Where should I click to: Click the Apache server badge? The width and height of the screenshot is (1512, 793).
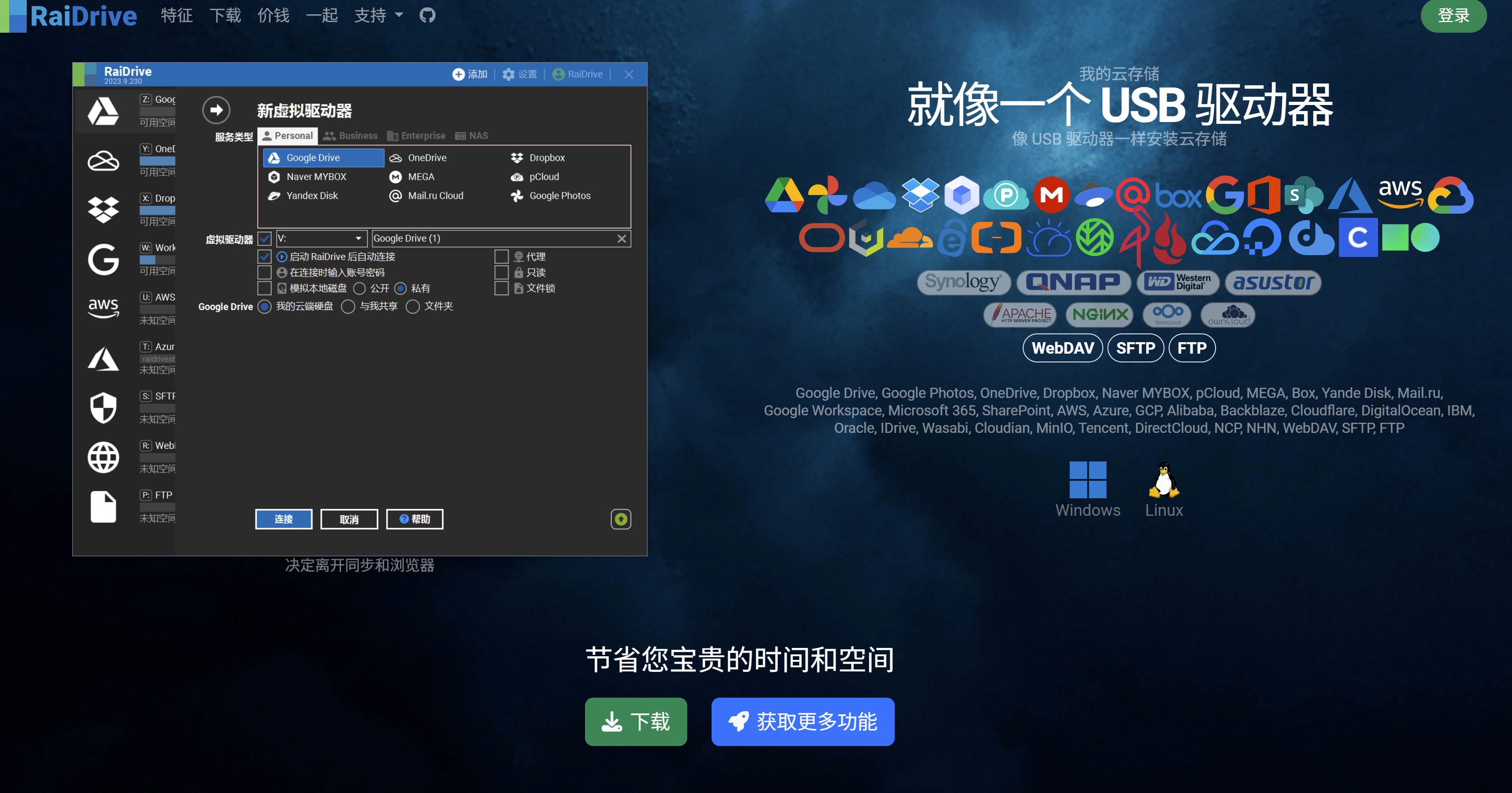[x=1020, y=315]
